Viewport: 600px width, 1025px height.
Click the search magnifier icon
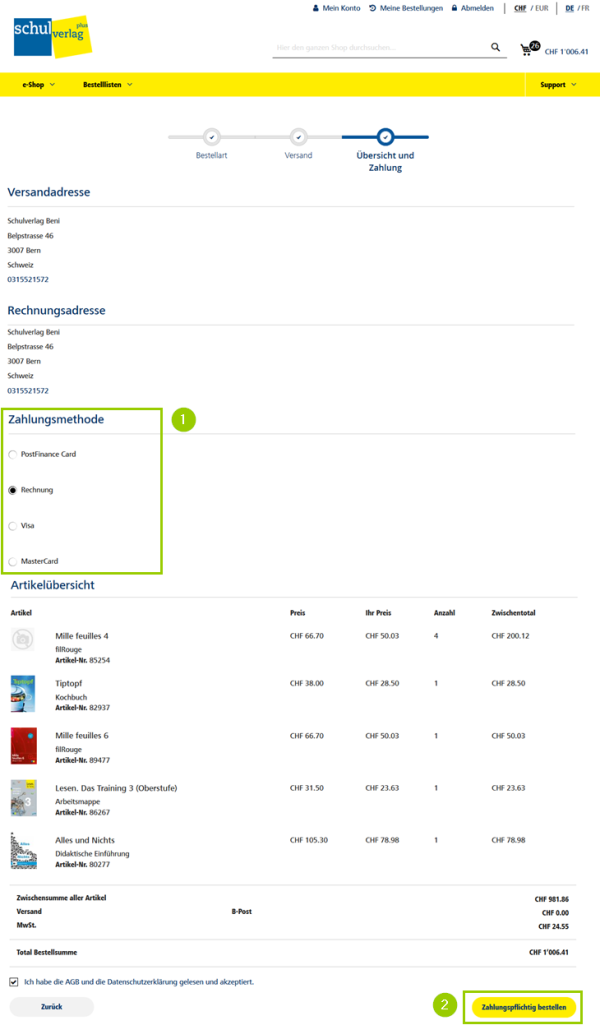tap(495, 47)
